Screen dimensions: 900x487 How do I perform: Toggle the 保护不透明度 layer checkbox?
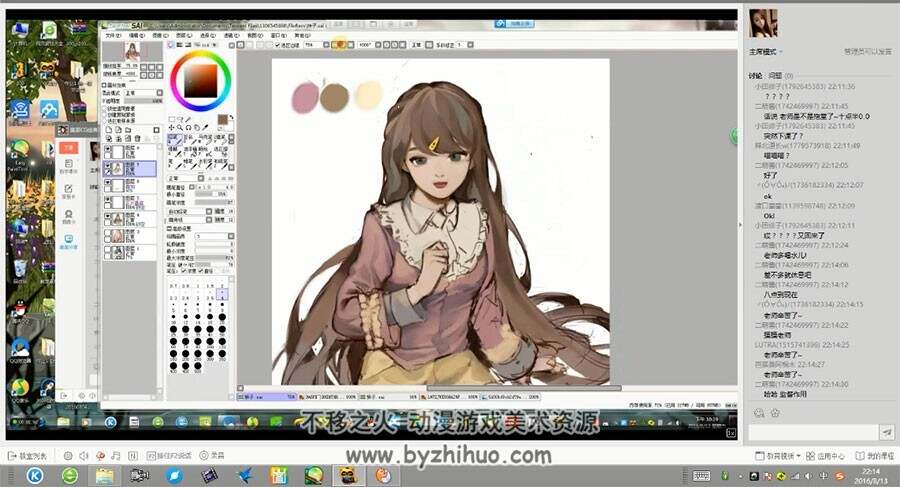click(105, 108)
